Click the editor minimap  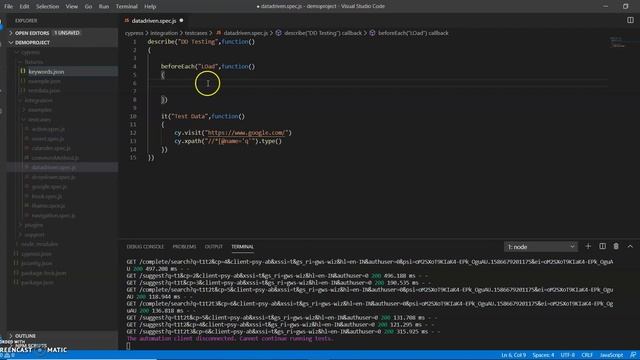pyautogui.click(x=618, y=42)
